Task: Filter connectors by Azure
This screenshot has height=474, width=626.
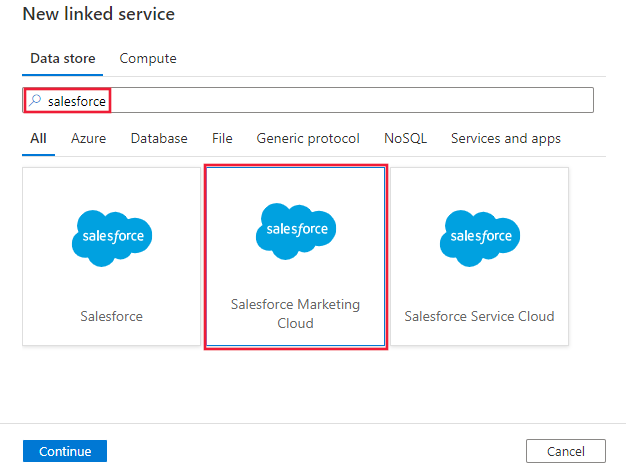Action: click(x=88, y=138)
